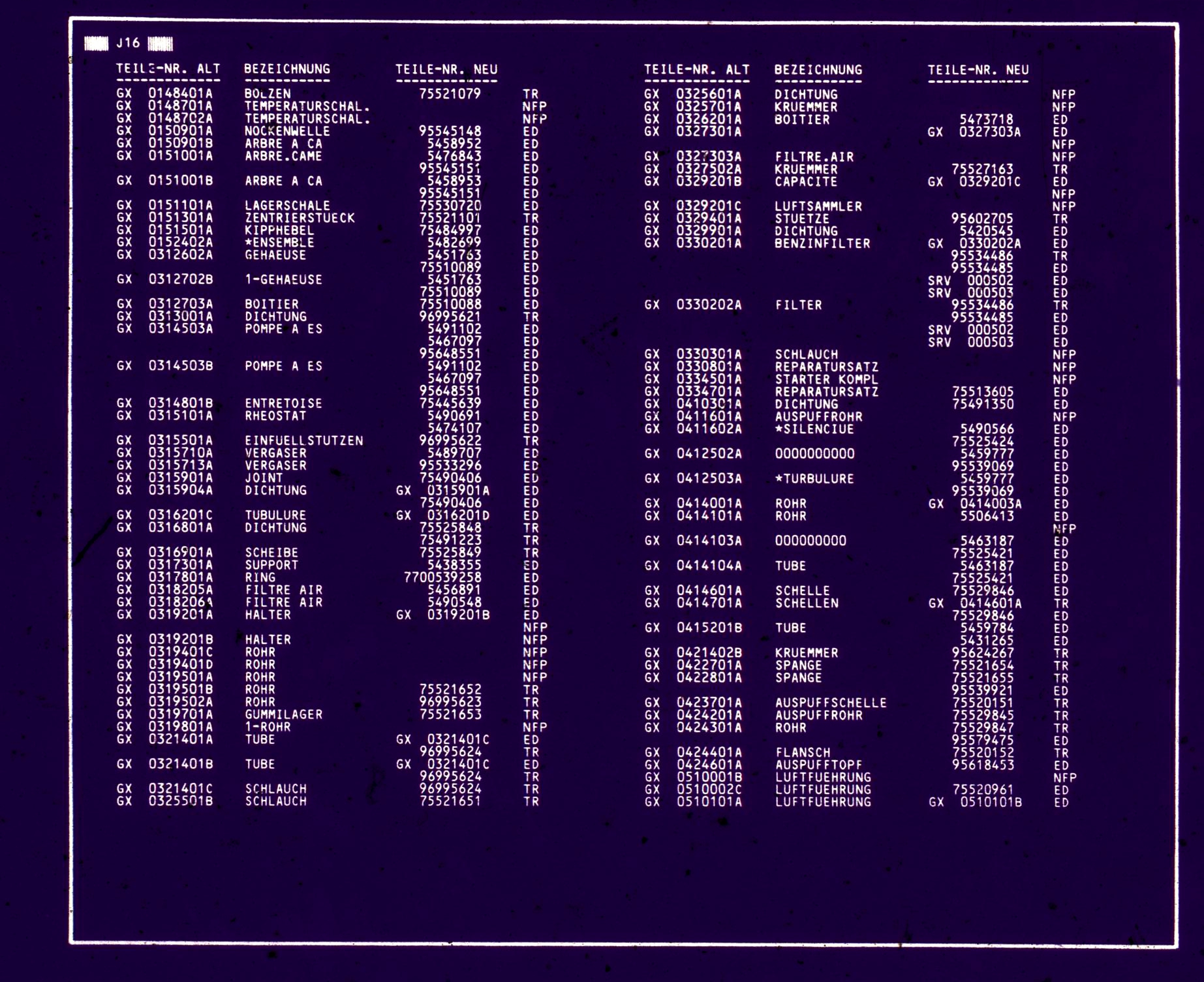1204x982 pixels.
Task: Select the CAPACITE description
Action: tap(806, 181)
